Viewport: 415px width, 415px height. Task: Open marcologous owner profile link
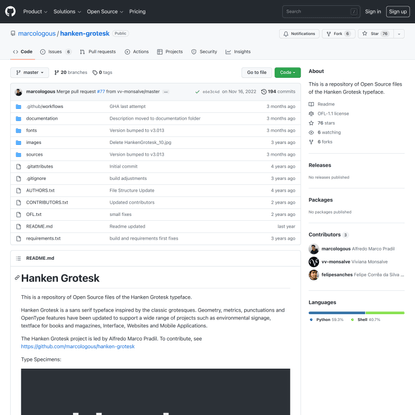pos(37,34)
